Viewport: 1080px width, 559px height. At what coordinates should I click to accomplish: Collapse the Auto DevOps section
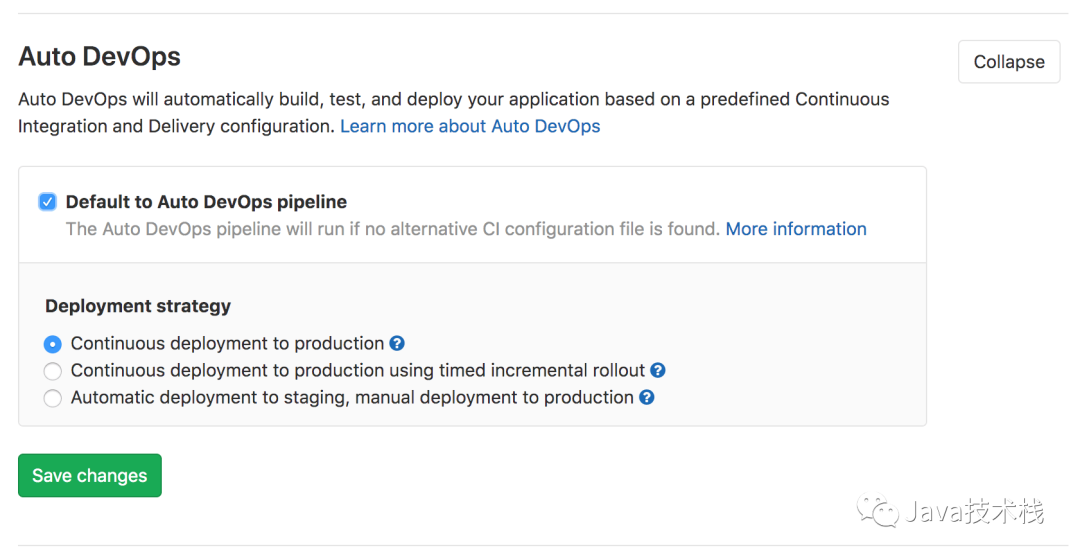click(1008, 62)
